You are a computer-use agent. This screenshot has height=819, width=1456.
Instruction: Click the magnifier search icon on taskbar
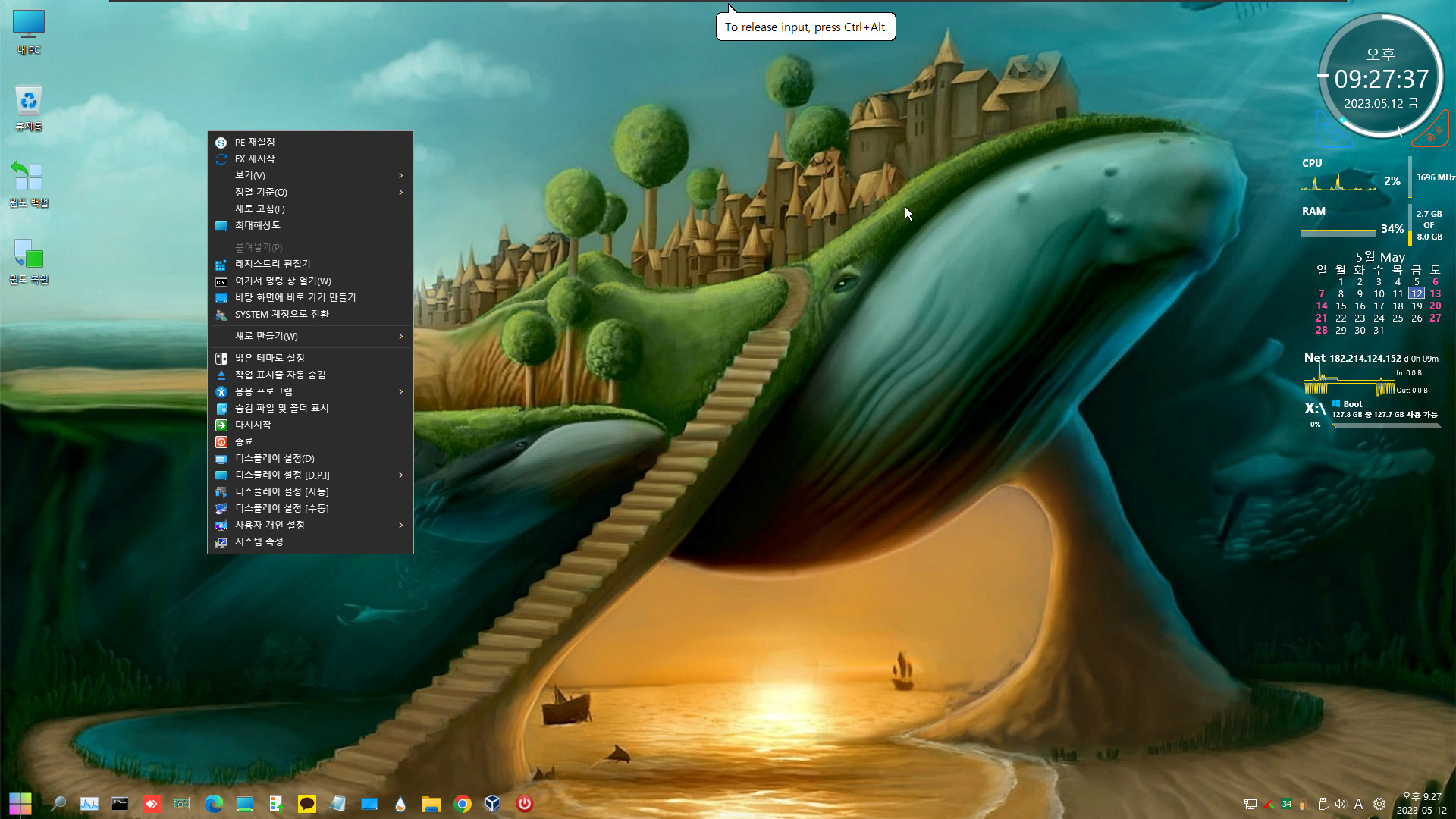click(58, 803)
